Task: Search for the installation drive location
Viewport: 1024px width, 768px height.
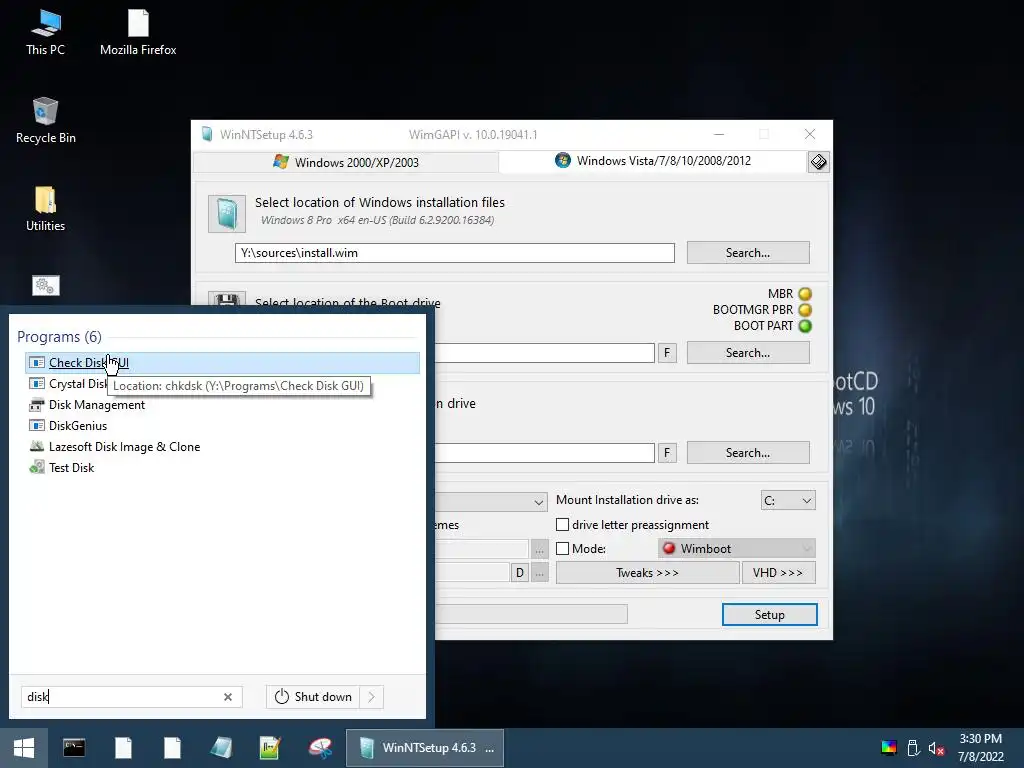Action: point(748,453)
